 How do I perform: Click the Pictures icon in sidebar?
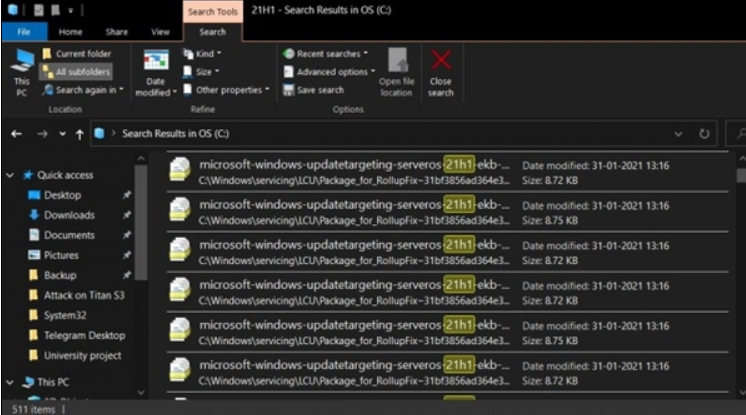34,255
